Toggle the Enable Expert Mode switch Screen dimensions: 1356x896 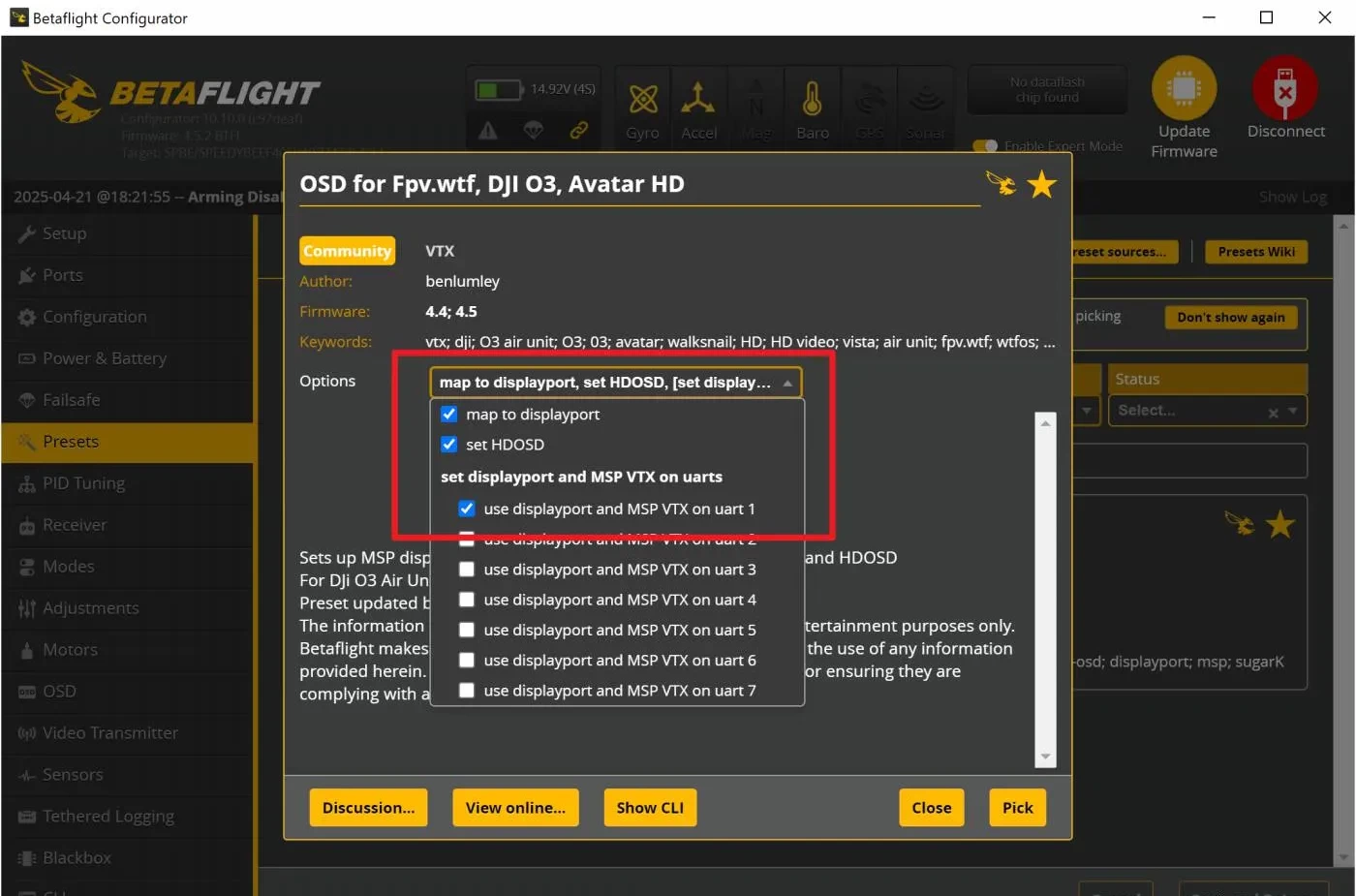pos(985,146)
